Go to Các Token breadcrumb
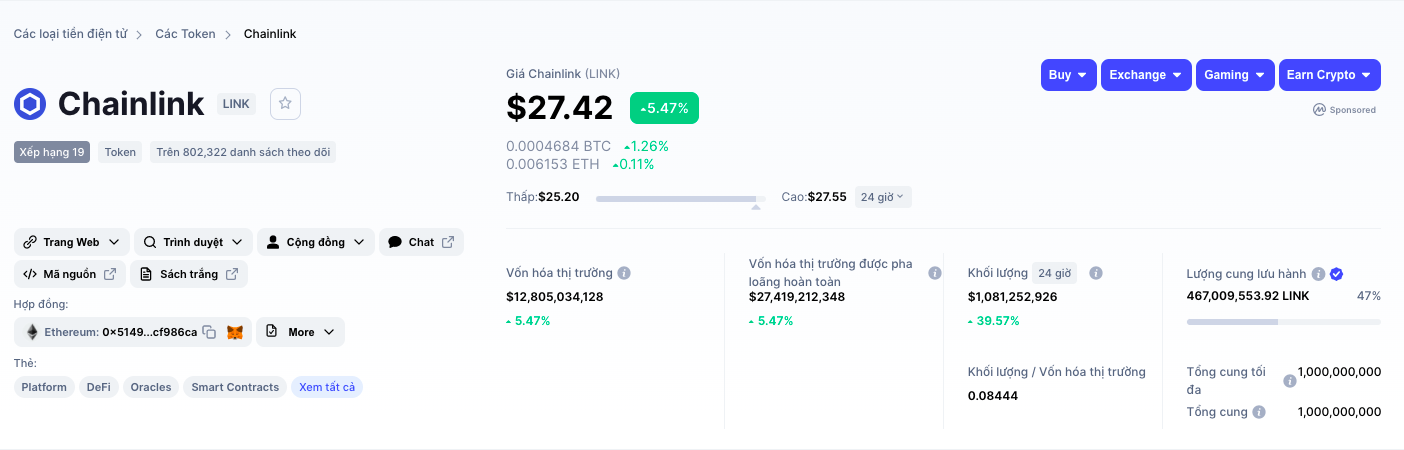 (185, 34)
